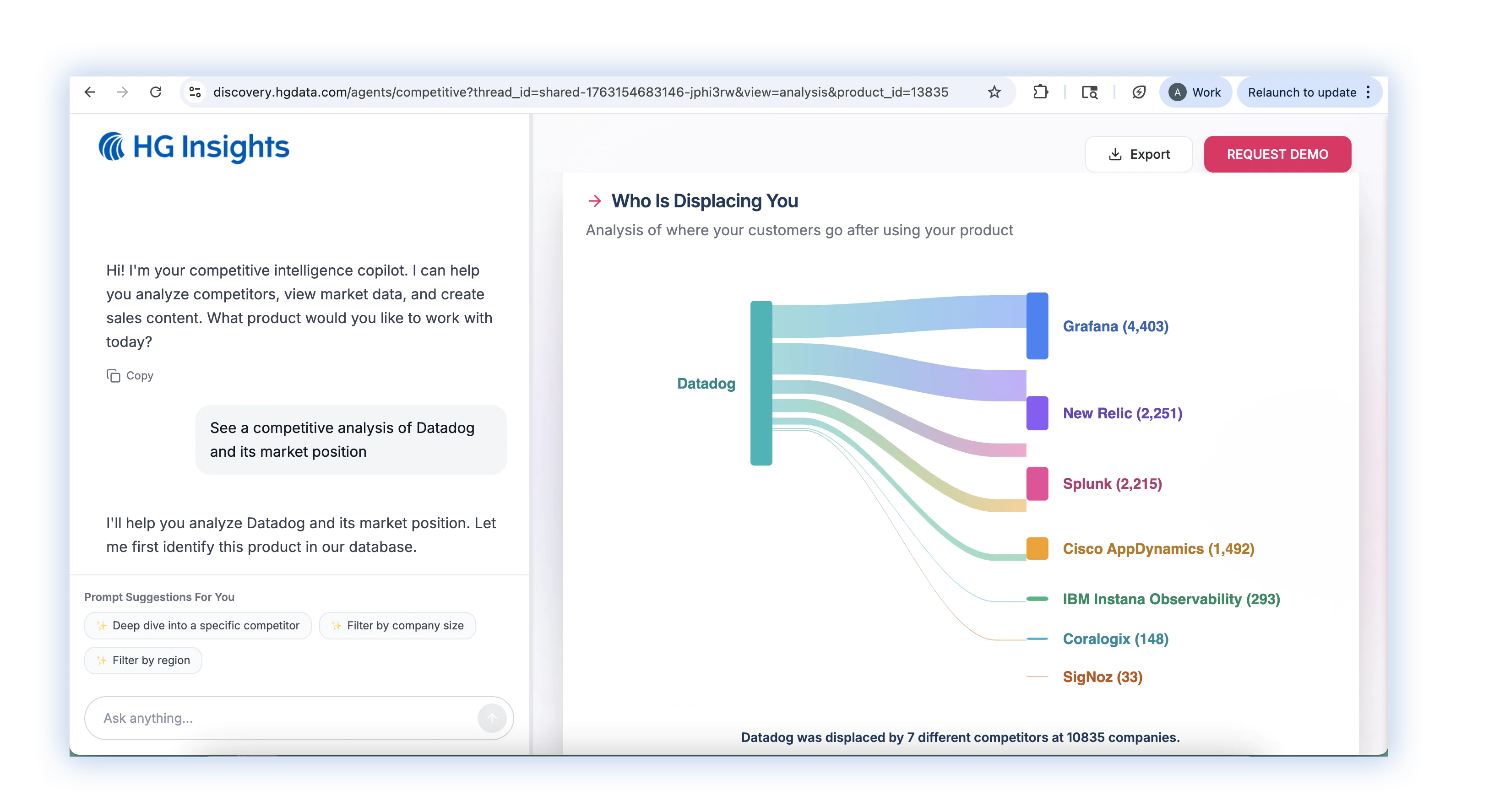Open site information icon in address bar

(x=196, y=92)
